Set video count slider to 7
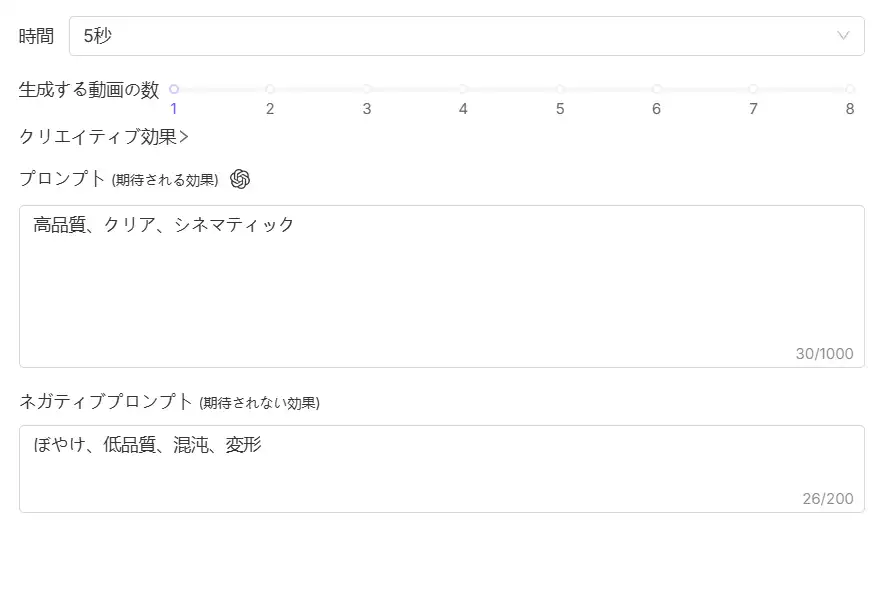The width and height of the screenshot is (883, 616). 753,89
